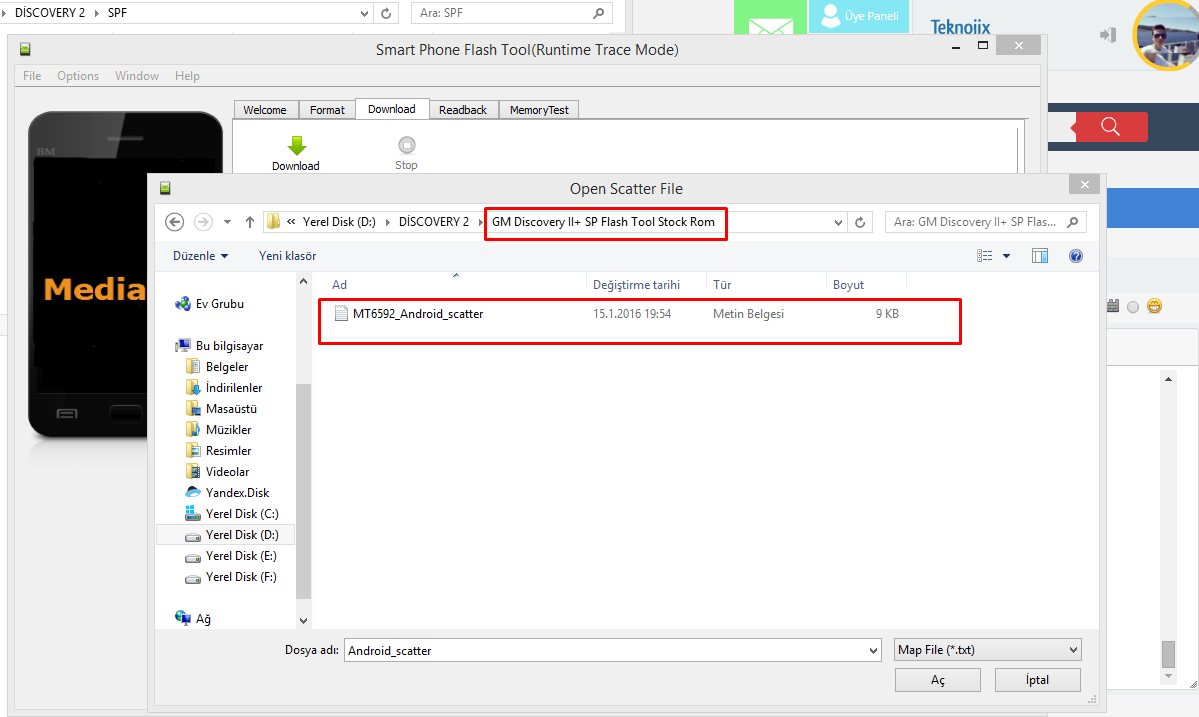Expand the view options dropdown arrow
The width and height of the screenshot is (1199, 717).
[1006, 256]
